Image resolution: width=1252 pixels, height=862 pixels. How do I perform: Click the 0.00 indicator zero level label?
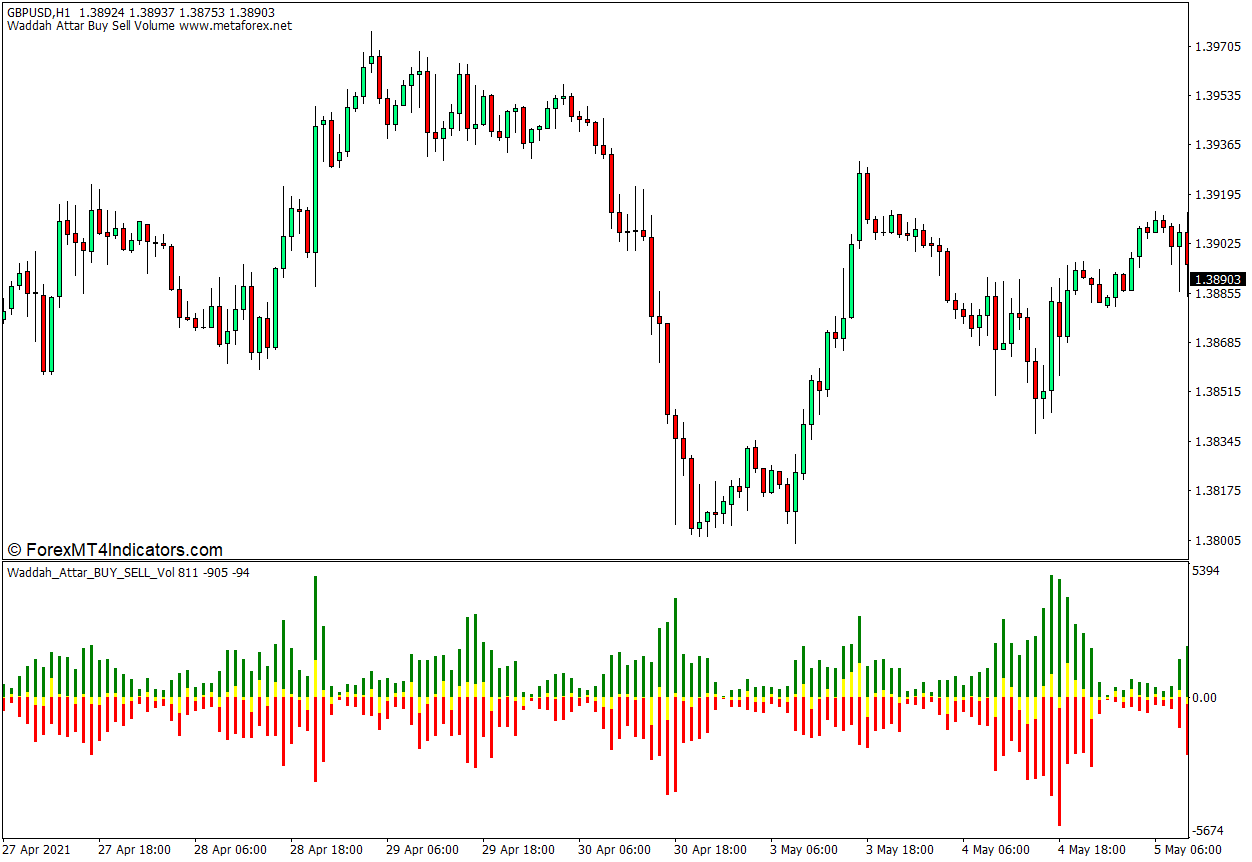click(1206, 698)
